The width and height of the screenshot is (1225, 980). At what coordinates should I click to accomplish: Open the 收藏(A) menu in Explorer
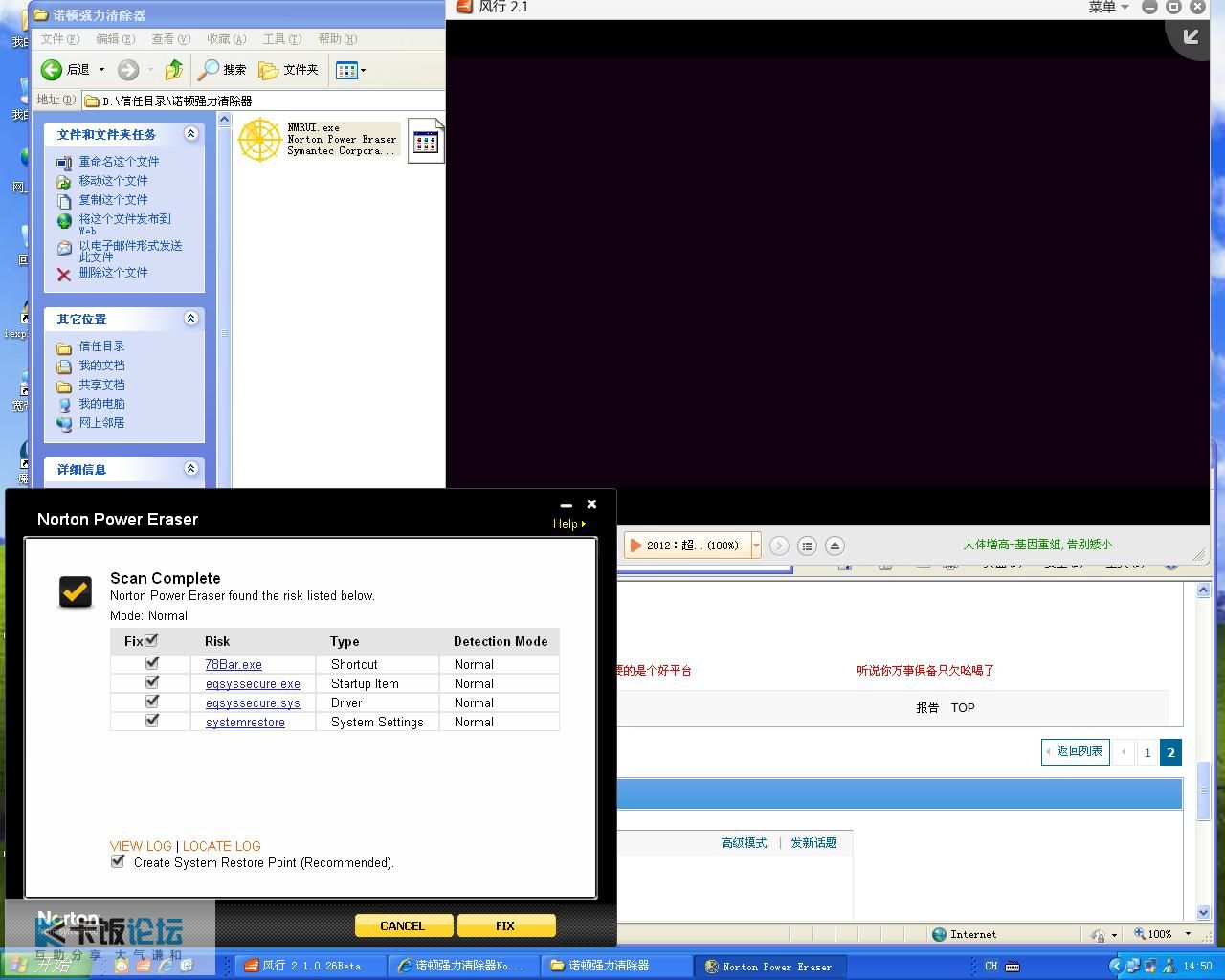(226, 38)
